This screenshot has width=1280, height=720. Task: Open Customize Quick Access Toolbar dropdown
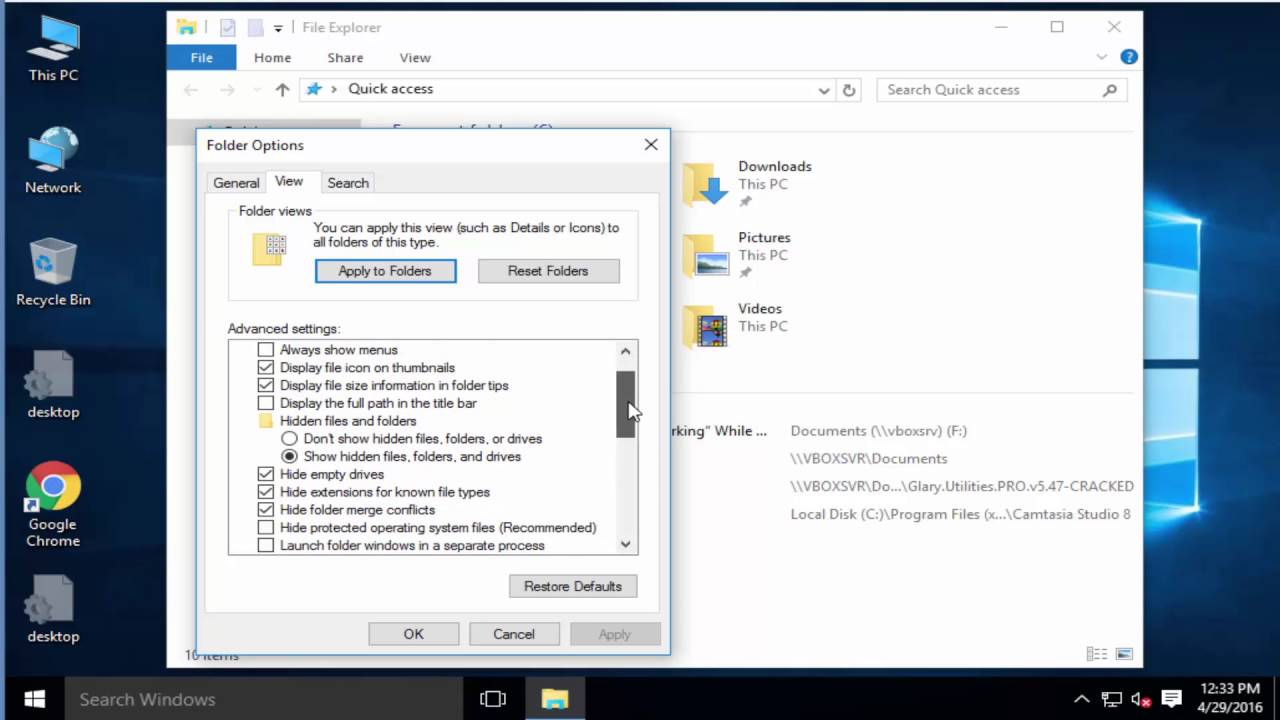click(278, 28)
